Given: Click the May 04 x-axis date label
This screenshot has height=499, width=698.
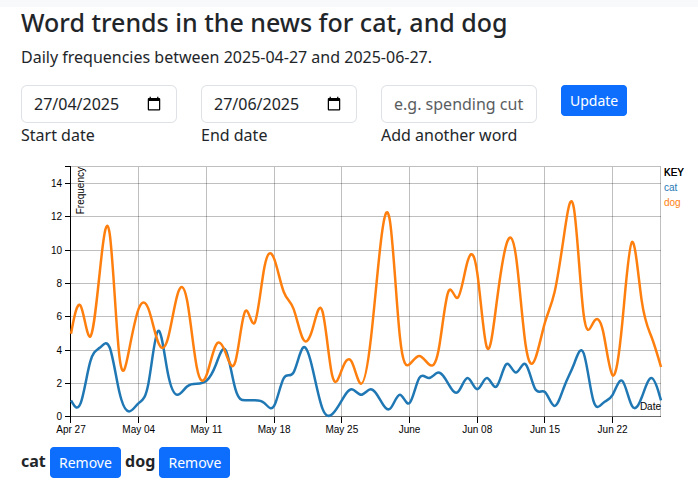Looking at the screenshot, I should point(138,429).
